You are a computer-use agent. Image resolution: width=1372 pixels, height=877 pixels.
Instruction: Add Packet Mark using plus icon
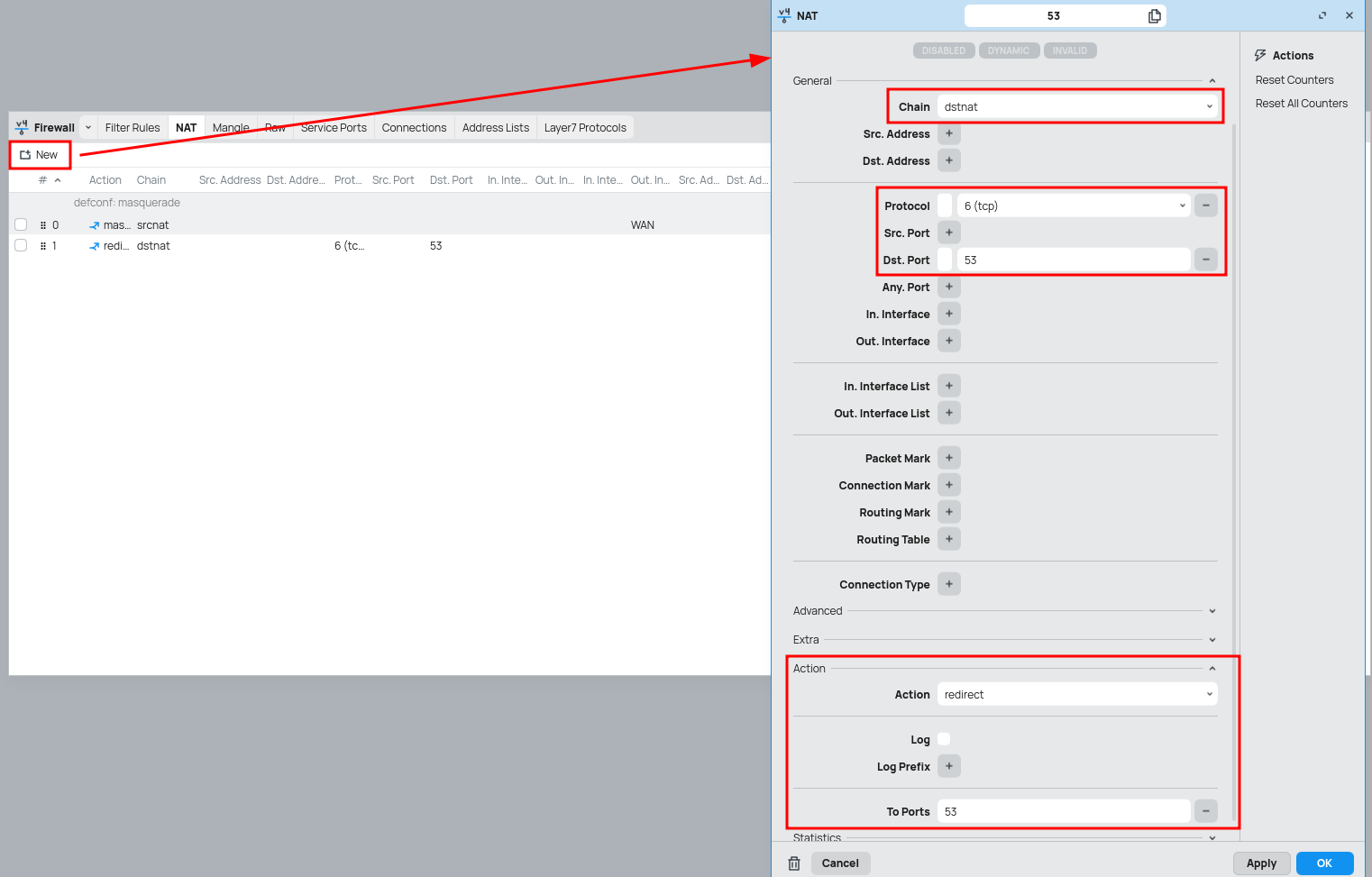(x=948, y=458)
